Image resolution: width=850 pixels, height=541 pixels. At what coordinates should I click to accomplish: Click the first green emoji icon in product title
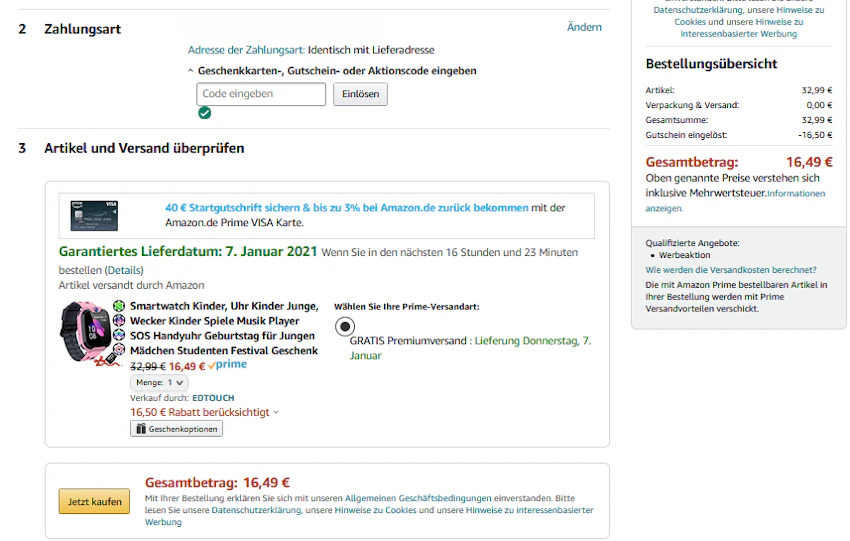click(x=119, y=306)
